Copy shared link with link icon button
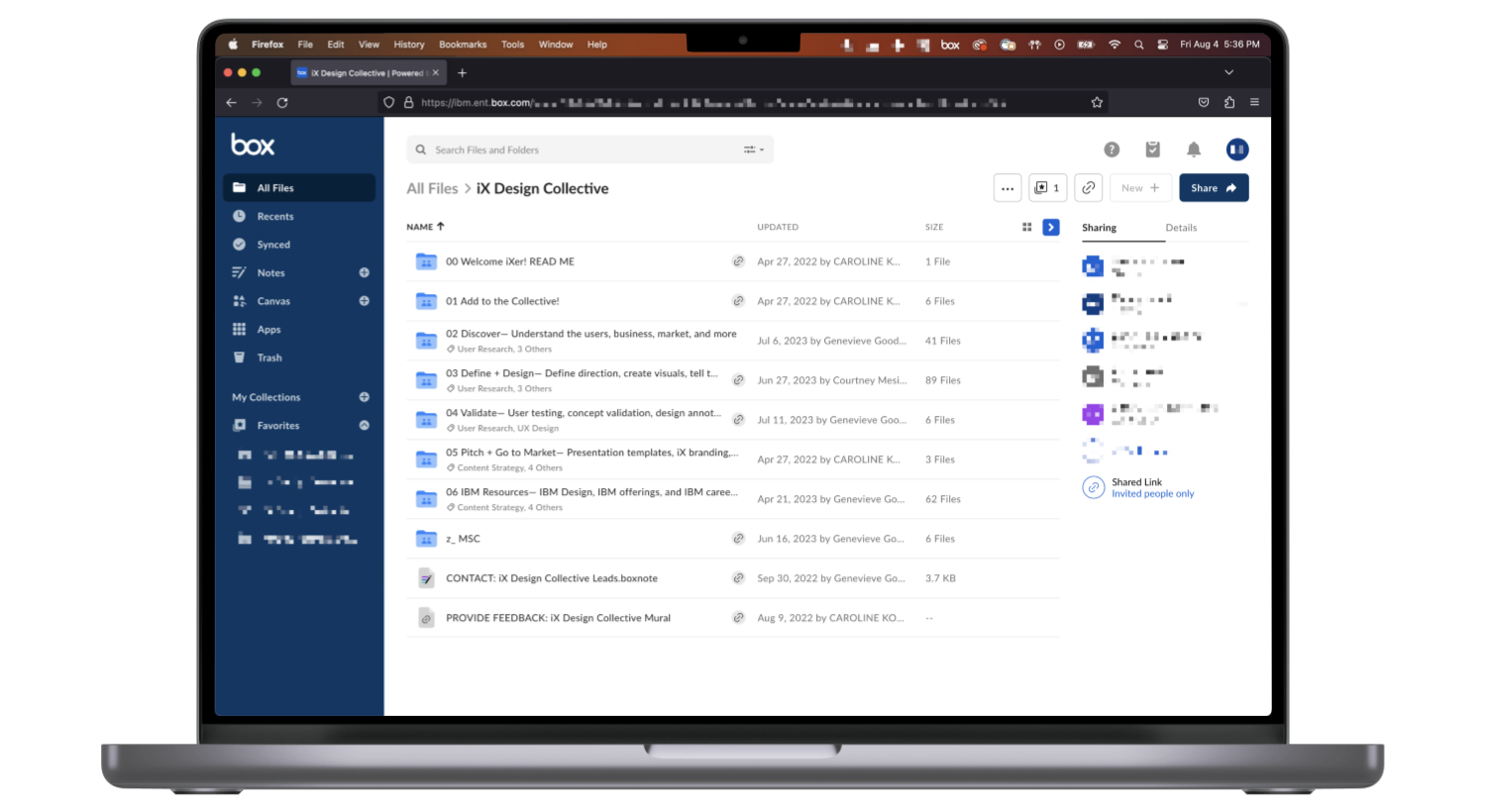The width and height of the screenshot is (1486, 812). (1089, 188)
